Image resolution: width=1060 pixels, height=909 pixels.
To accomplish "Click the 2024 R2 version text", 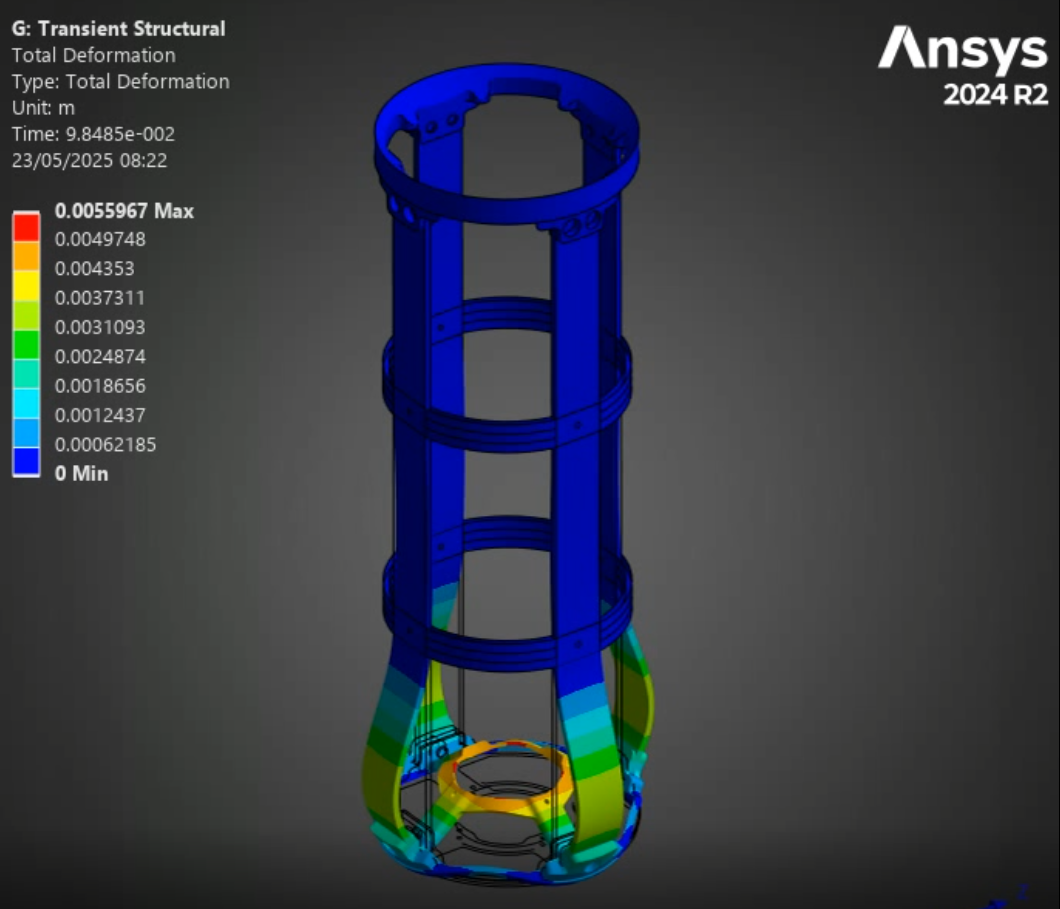I will [x=995, y=96].
